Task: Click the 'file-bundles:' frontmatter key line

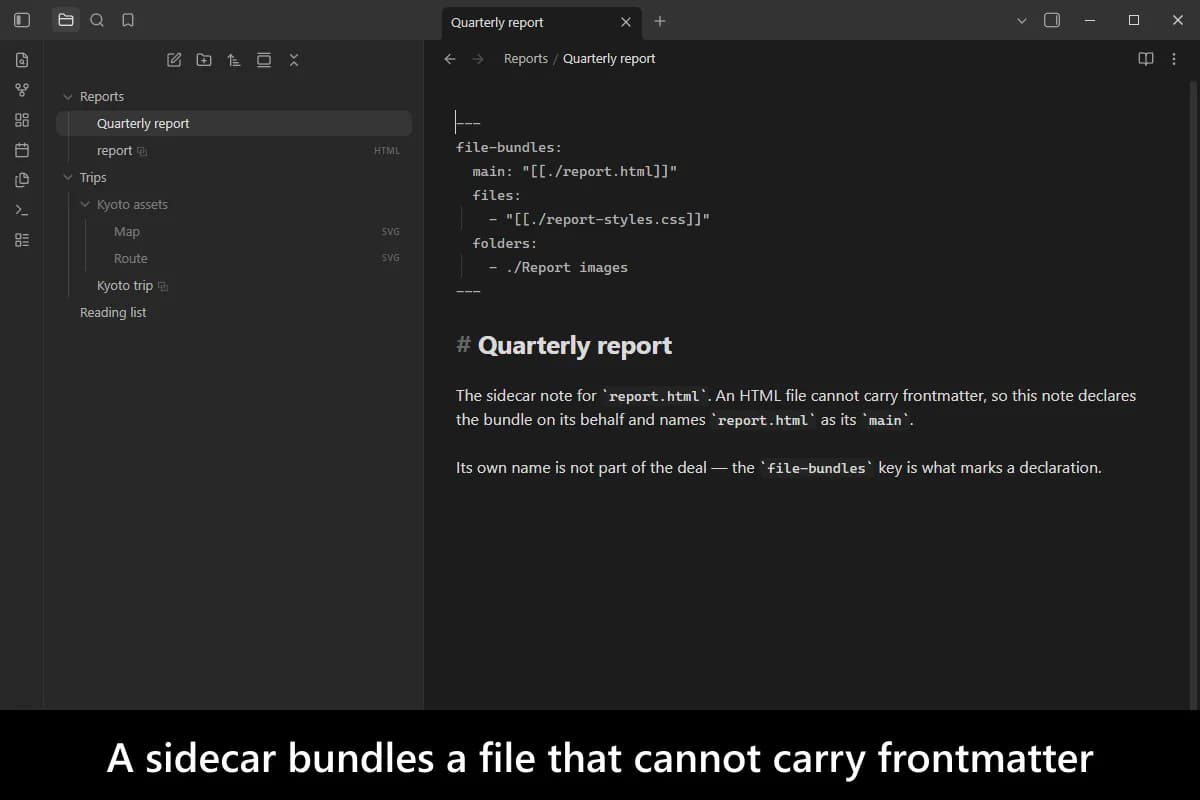Action: click(x=509, y=148)
